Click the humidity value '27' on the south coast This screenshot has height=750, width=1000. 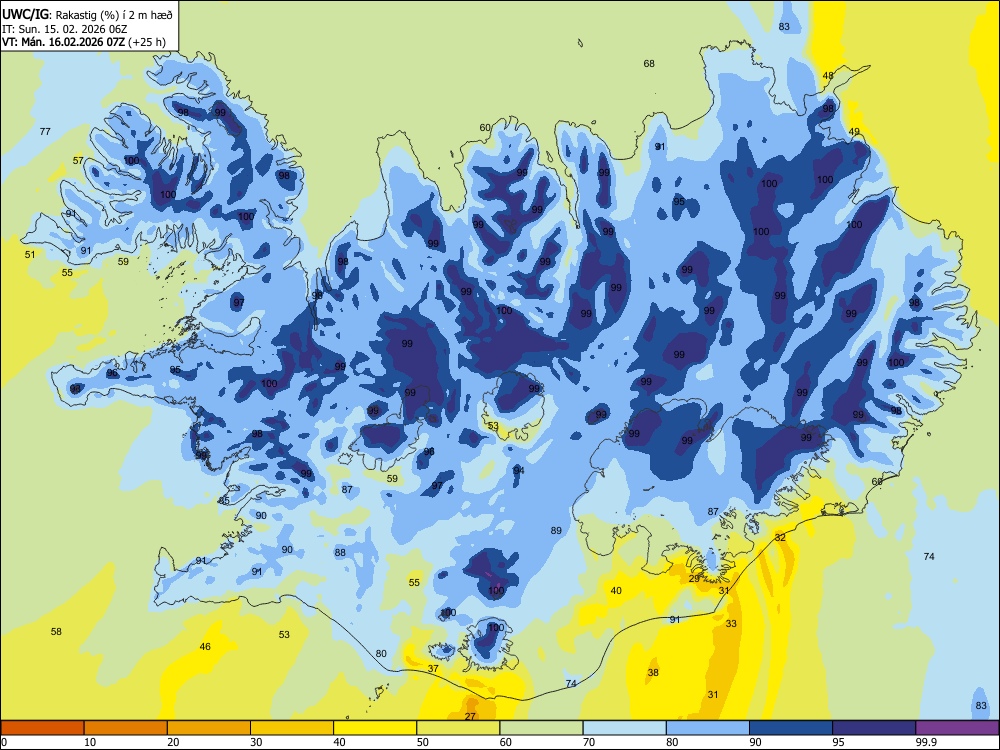coord(470,716)
